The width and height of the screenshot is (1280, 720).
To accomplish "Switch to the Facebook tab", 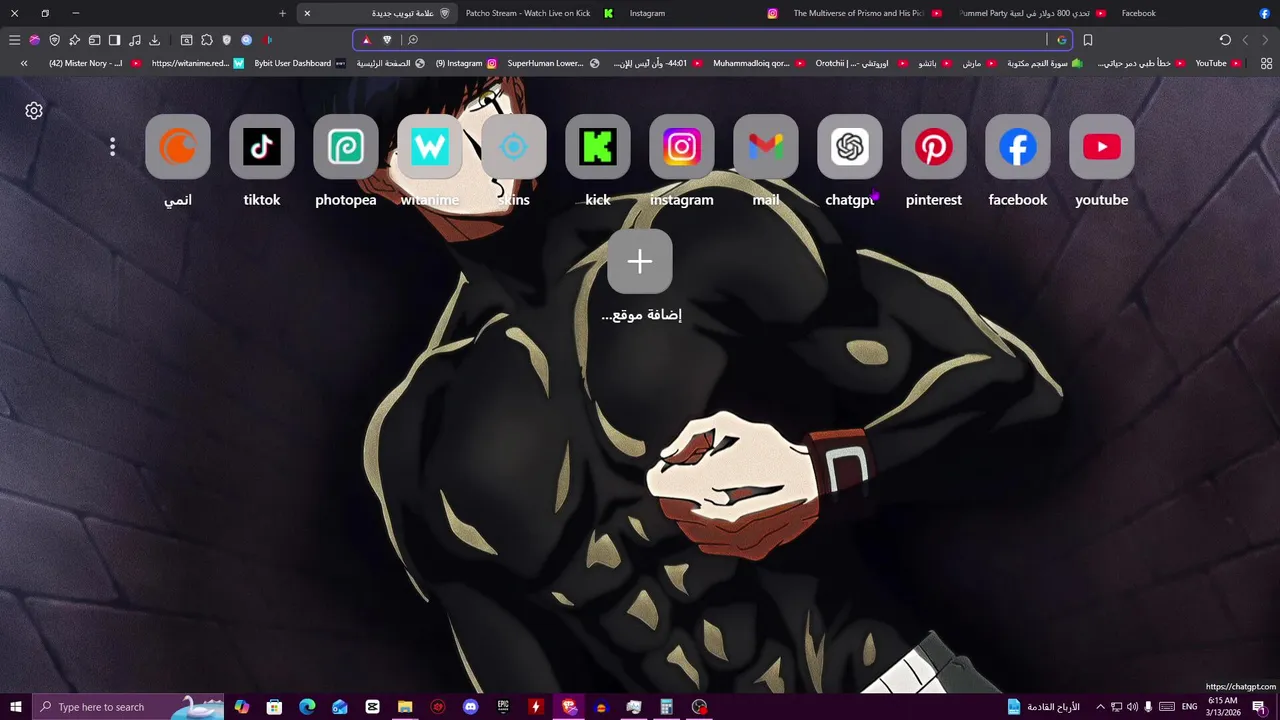I will (1194, 13).
